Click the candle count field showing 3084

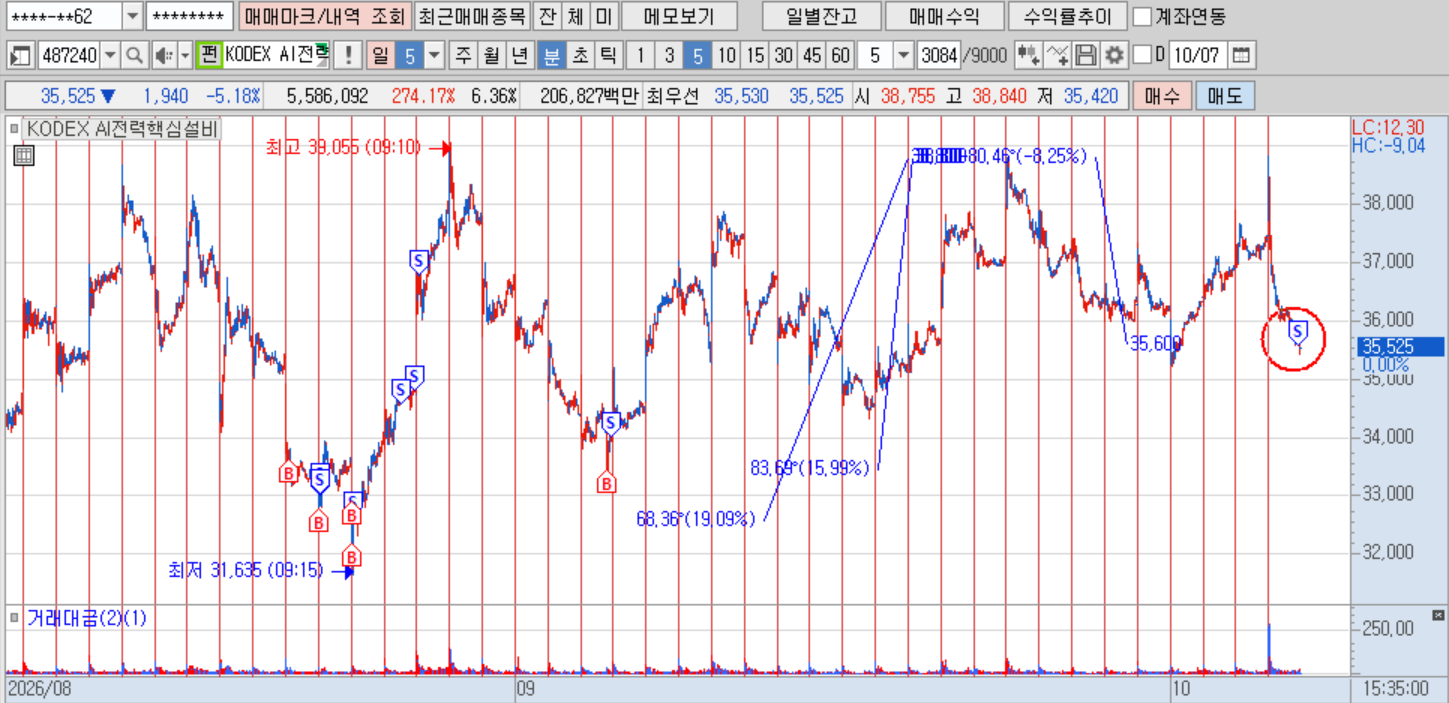[938, 55]
